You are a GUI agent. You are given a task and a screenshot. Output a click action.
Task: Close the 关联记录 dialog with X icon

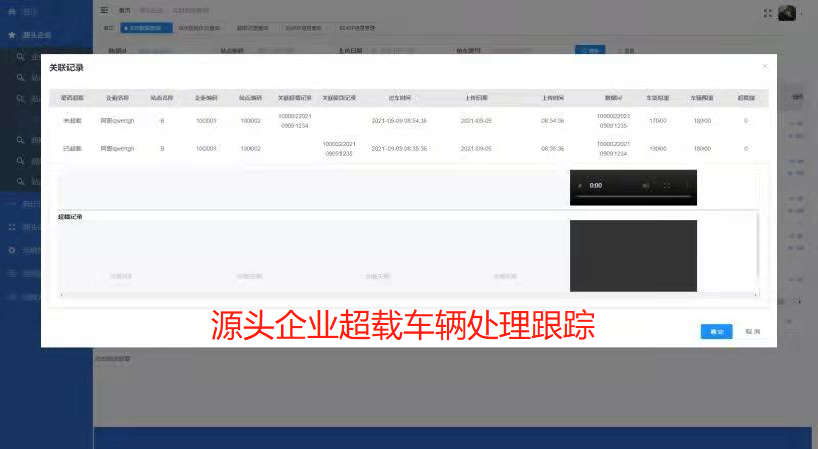point(765,66)
